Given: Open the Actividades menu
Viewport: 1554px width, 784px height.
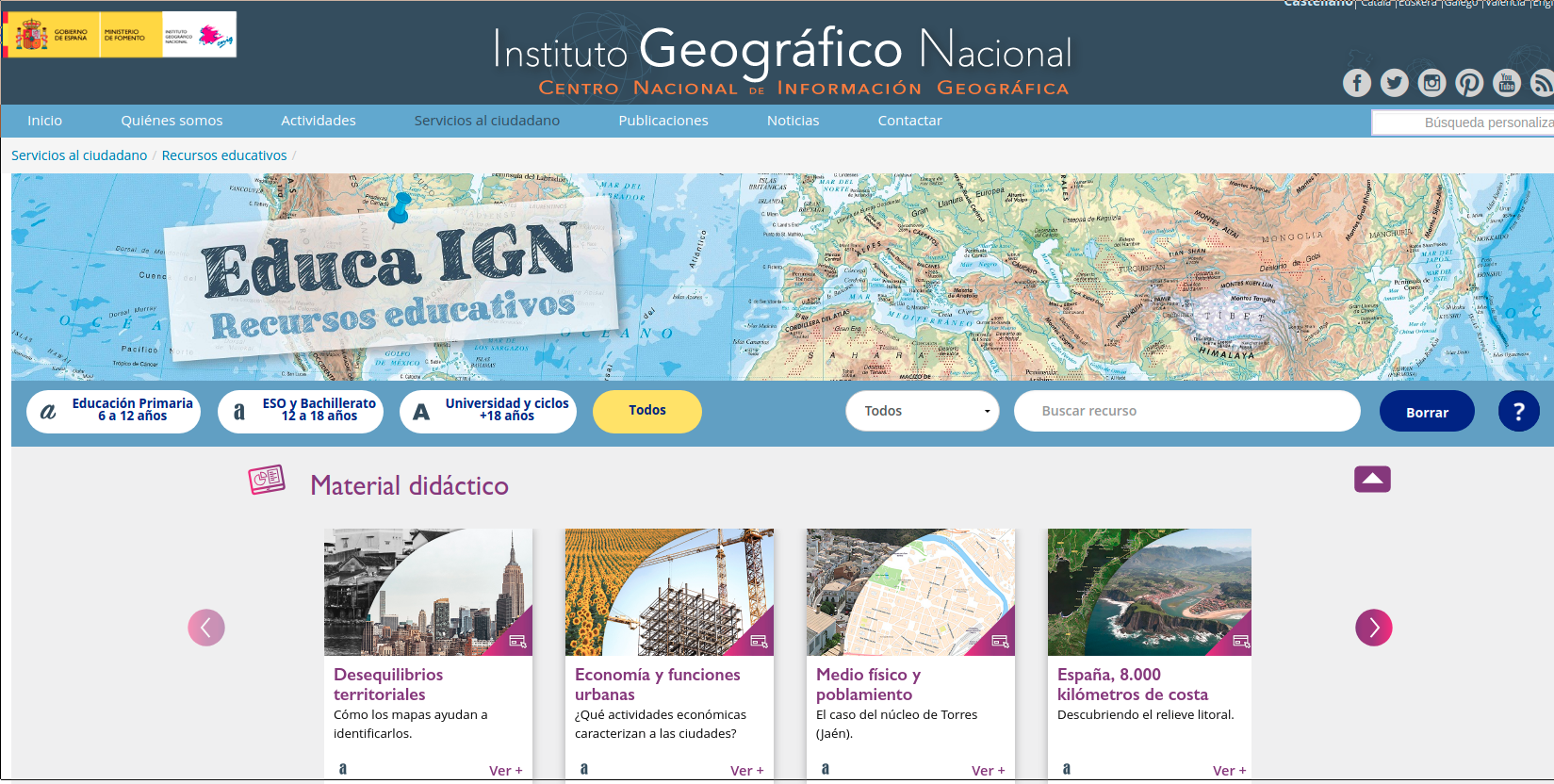Looking at the screenshot, I should [319, 121].
